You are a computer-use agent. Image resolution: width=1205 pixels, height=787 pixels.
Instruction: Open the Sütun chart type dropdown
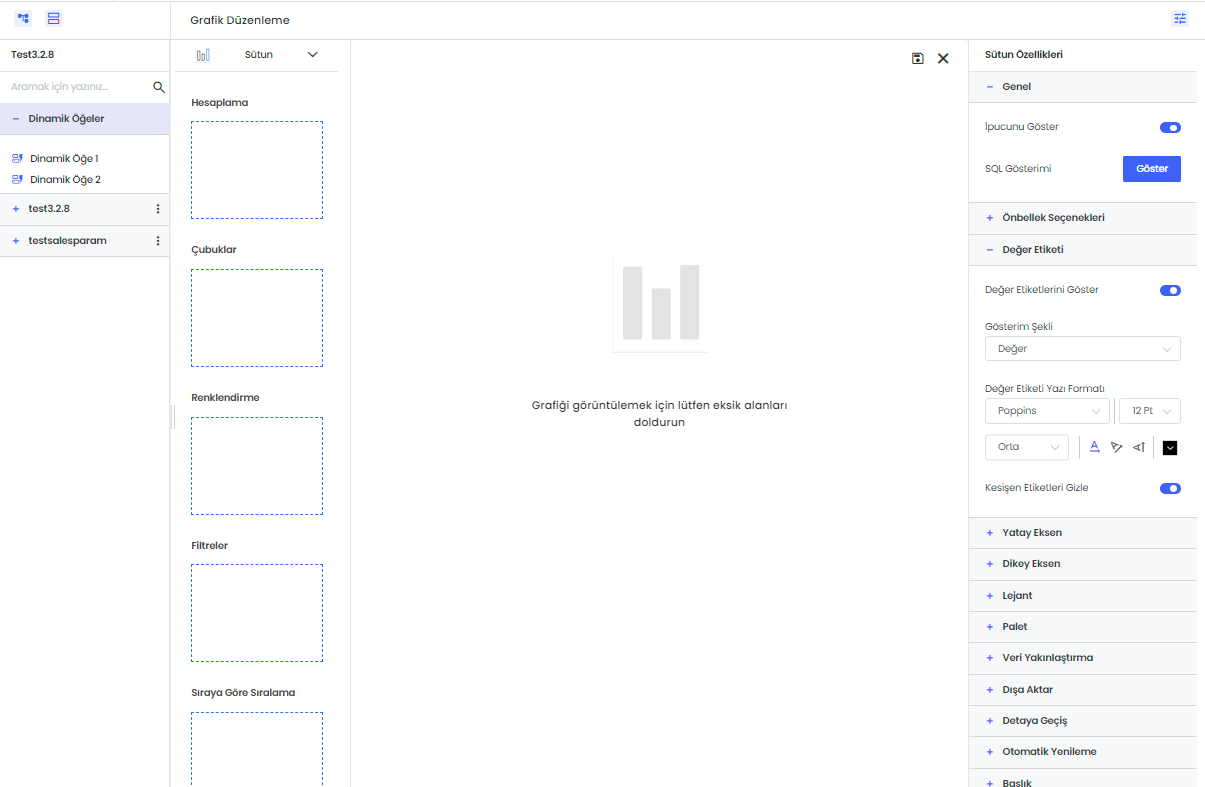point(258,55)
